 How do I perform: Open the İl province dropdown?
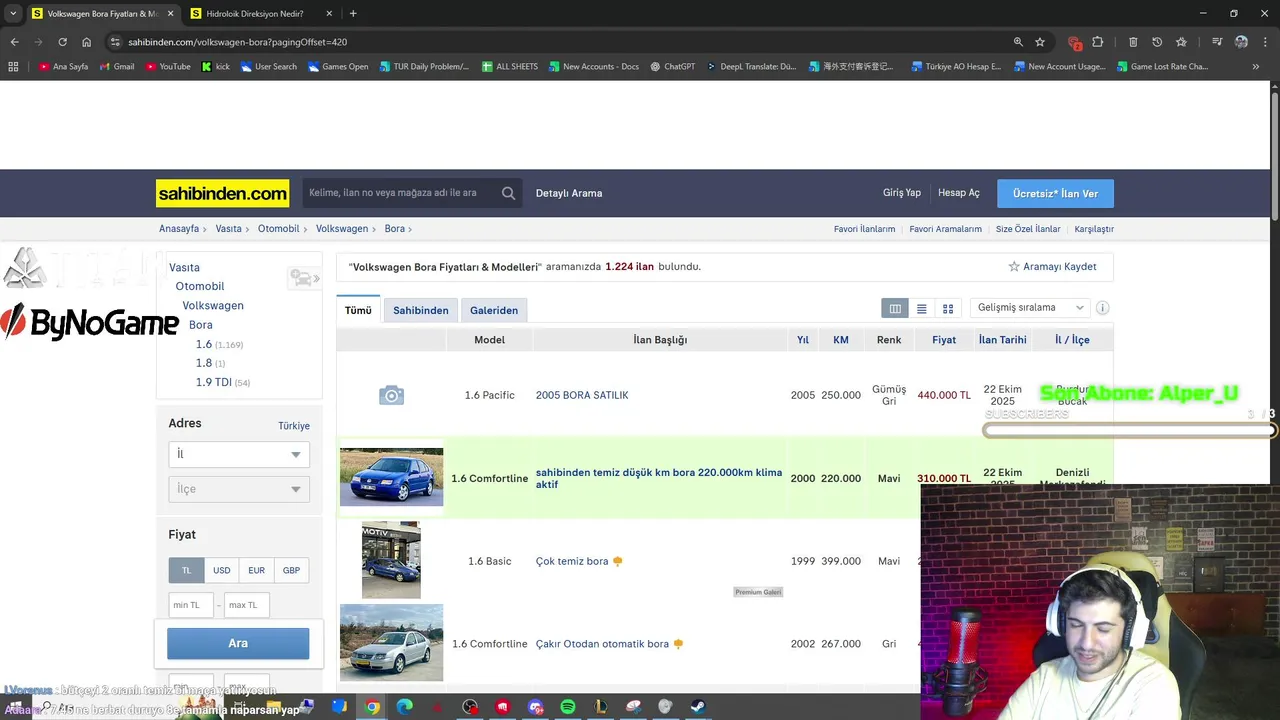coord(239,454)
